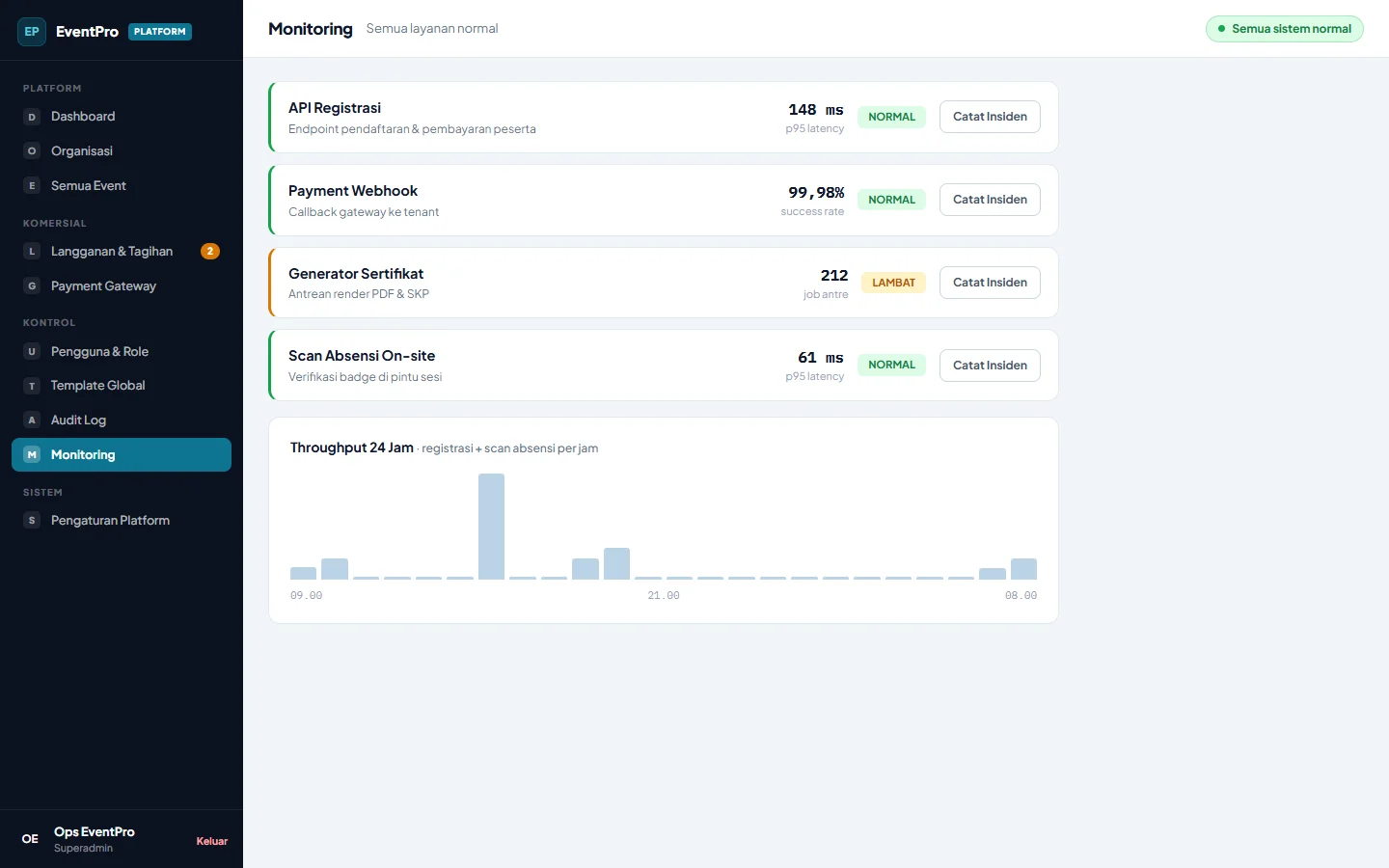Click the Scan Absensi On-site title
Viewport: 1389px width, 868px height.
click(362, 356)
